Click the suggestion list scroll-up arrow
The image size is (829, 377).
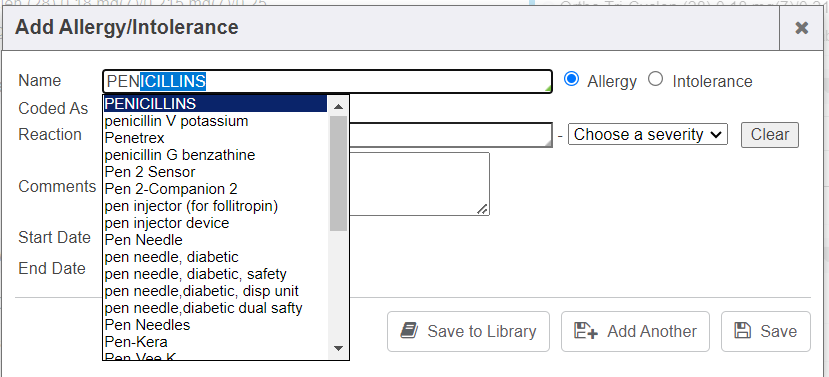pyautogui.click(x=338, y=106)
